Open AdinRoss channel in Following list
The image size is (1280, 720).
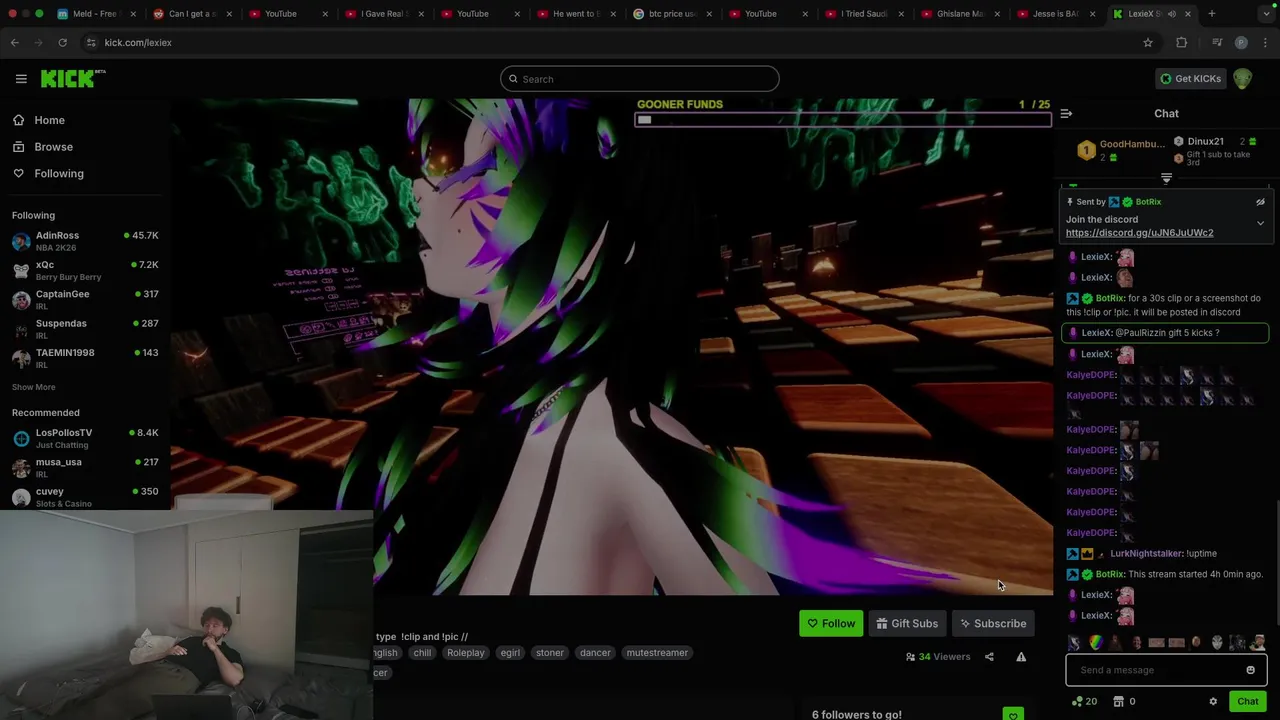(x=85, y=241)
